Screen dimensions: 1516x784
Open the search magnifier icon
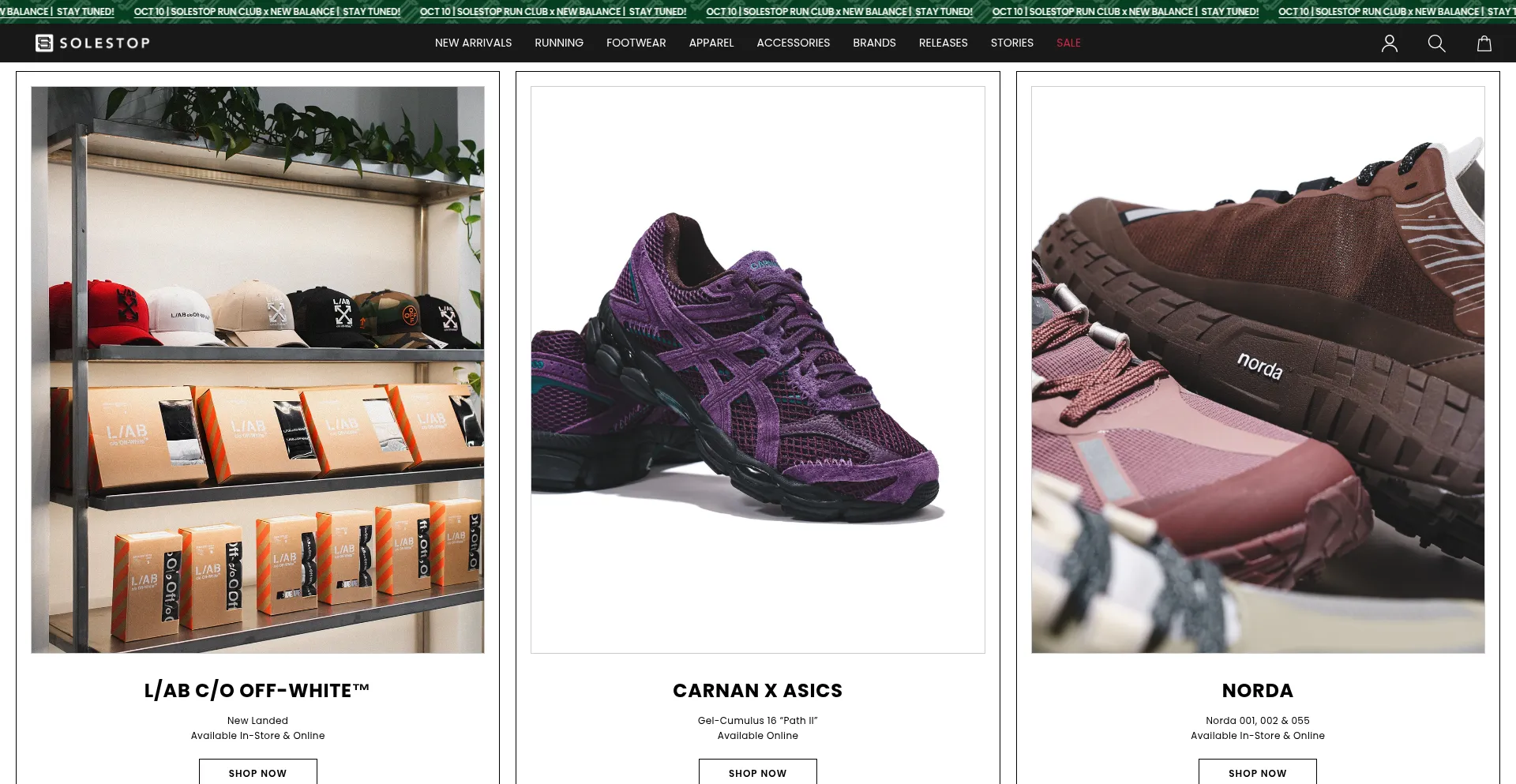click(1436, 43)
